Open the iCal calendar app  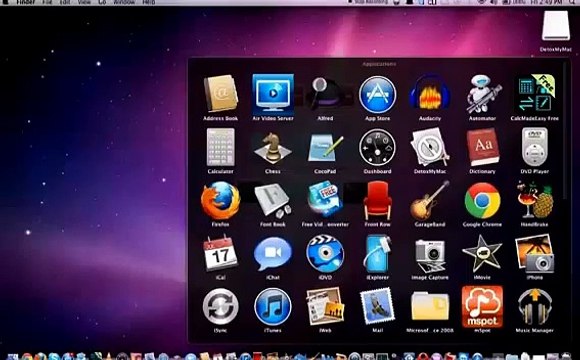tap(220, 254)
